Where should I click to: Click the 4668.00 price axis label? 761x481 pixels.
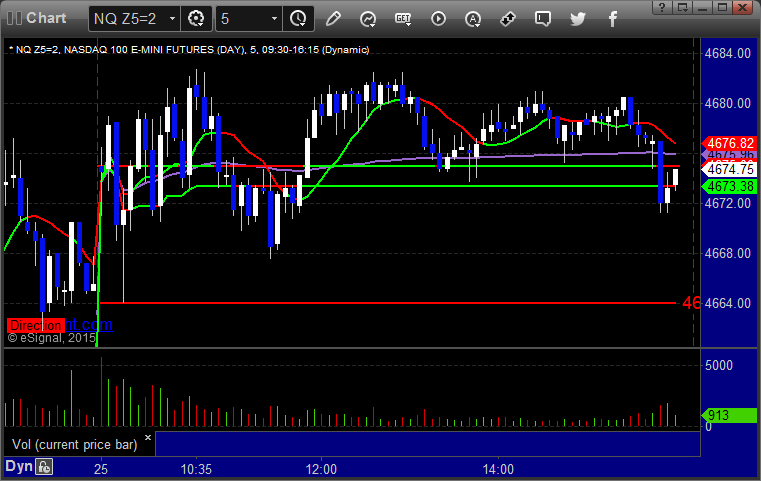728,253
